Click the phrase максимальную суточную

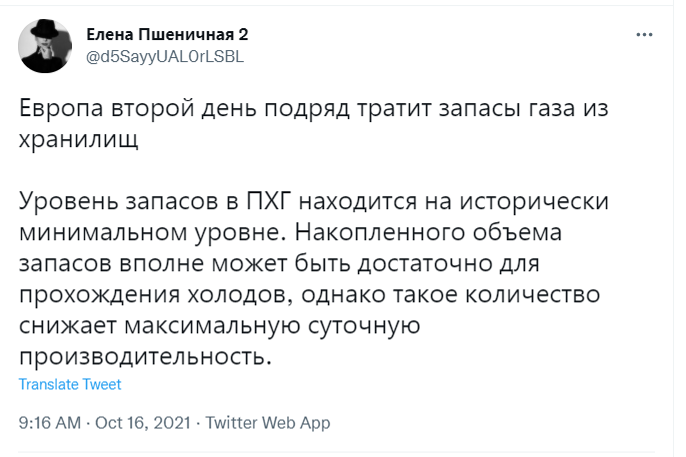click(272, 326)
